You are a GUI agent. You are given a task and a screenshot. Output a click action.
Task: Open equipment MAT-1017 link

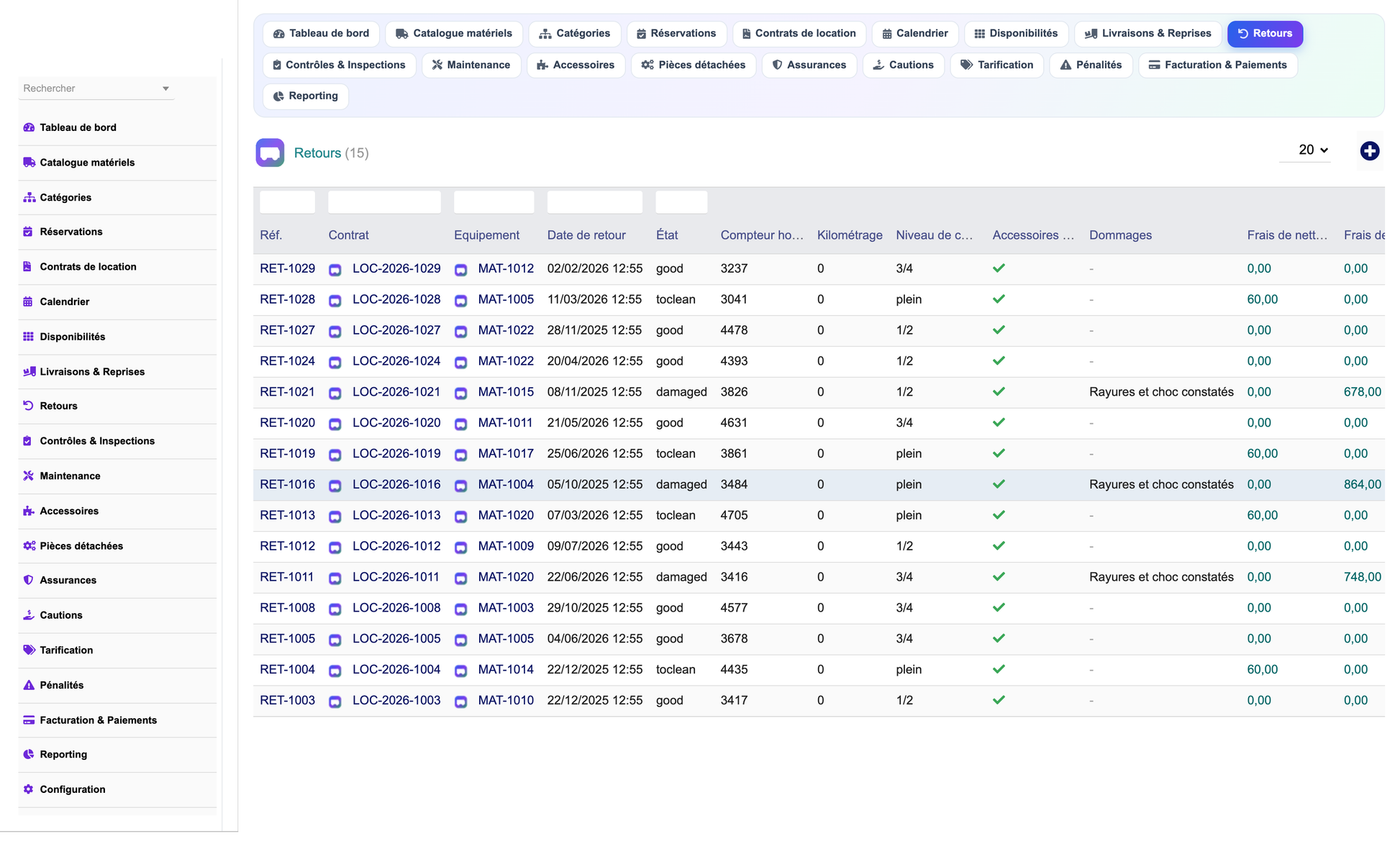point(506,454)
